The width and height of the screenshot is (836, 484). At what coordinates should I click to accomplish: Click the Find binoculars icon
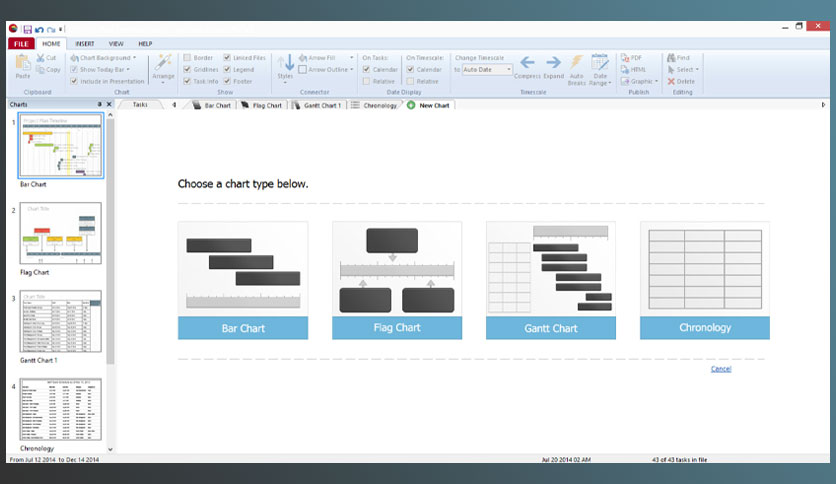click(671, 58)
